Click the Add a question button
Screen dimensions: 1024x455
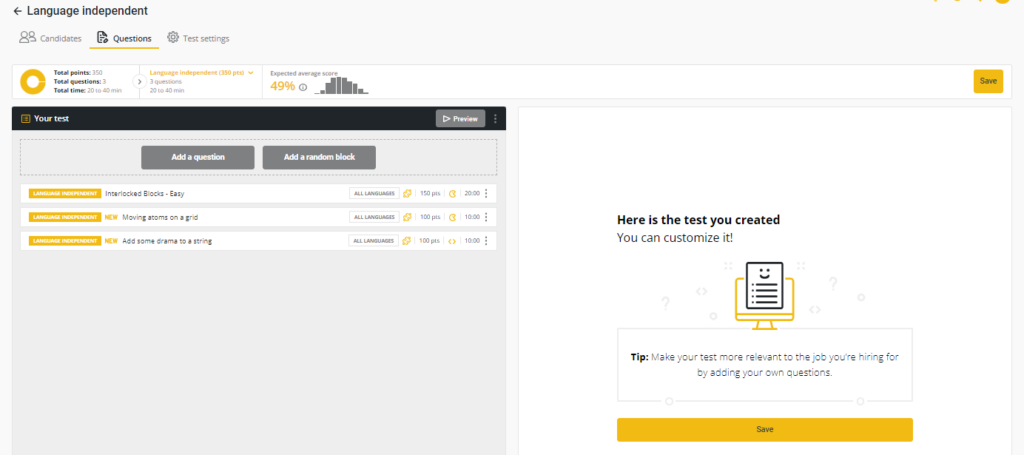197,157
